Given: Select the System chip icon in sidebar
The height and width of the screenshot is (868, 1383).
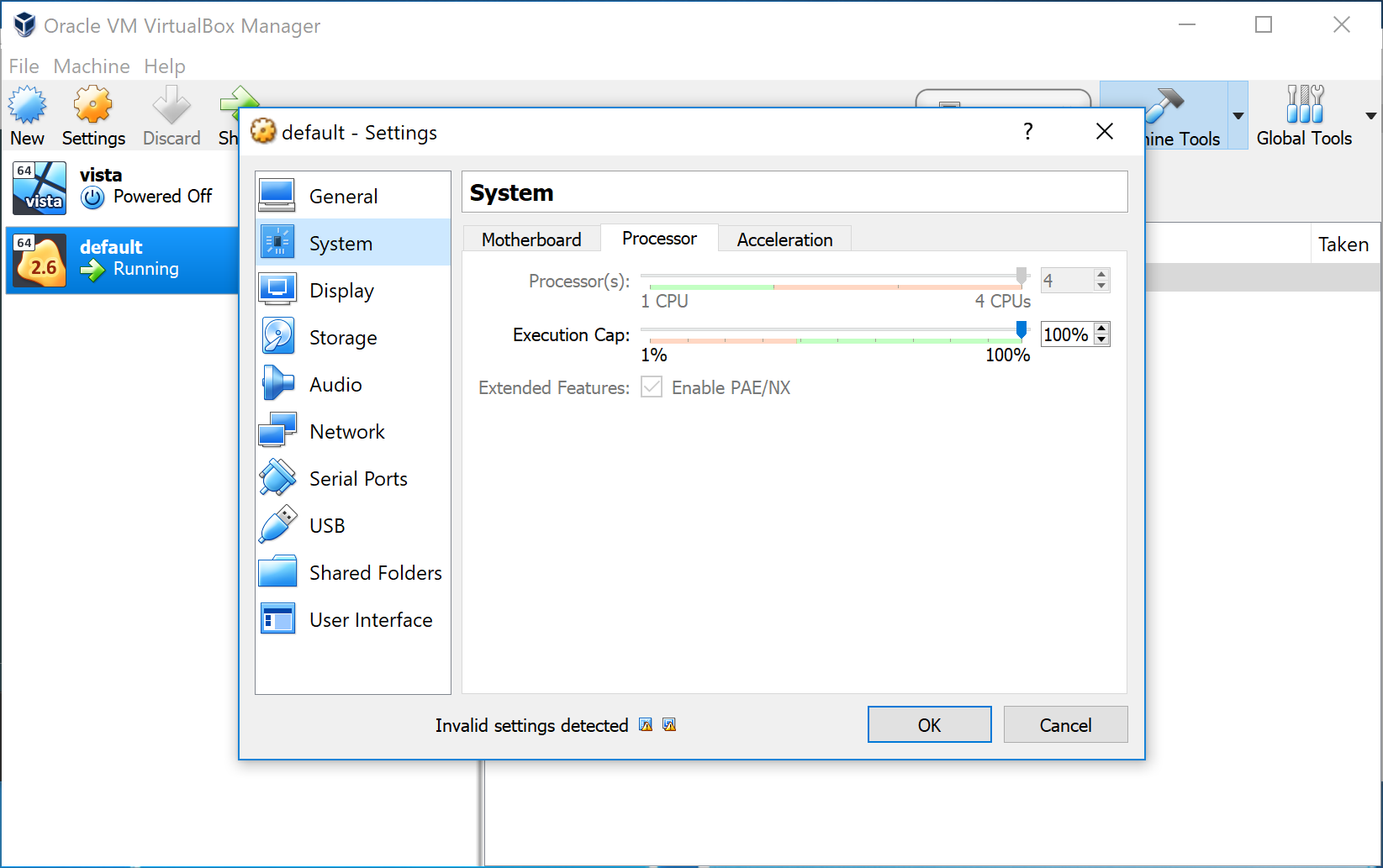Looking at the screenshot, I should coord(277,243).
